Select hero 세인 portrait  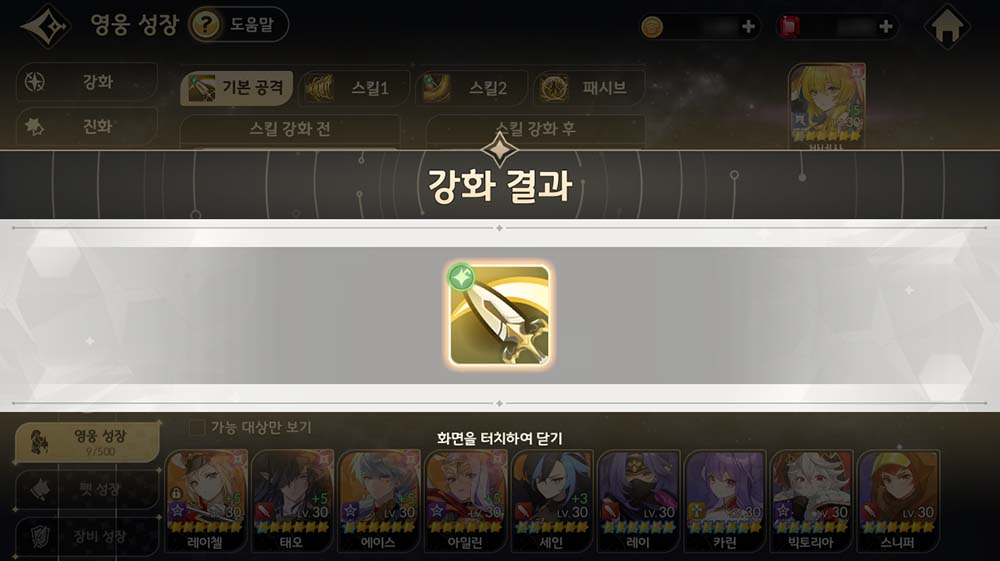point(552,501)
